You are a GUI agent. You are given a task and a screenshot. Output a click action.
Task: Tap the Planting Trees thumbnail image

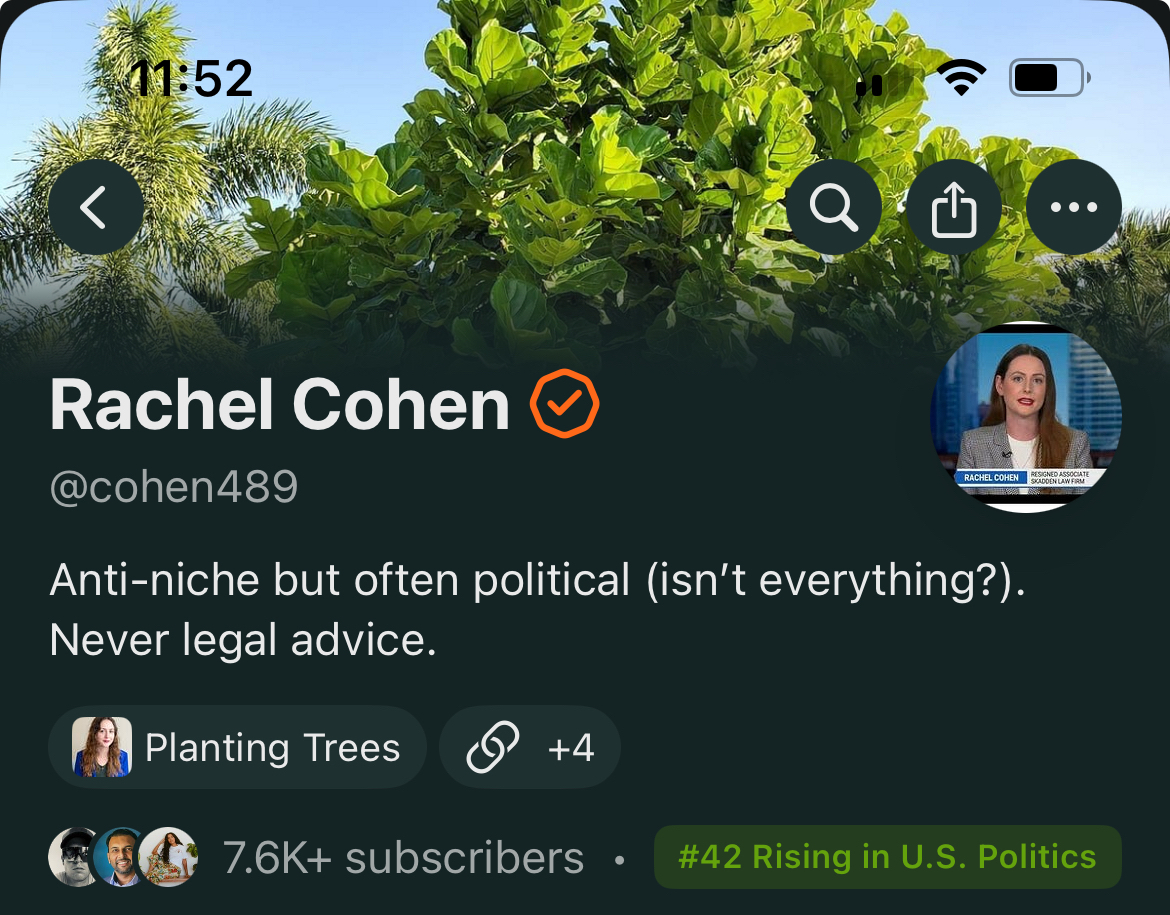coord(101,747)
